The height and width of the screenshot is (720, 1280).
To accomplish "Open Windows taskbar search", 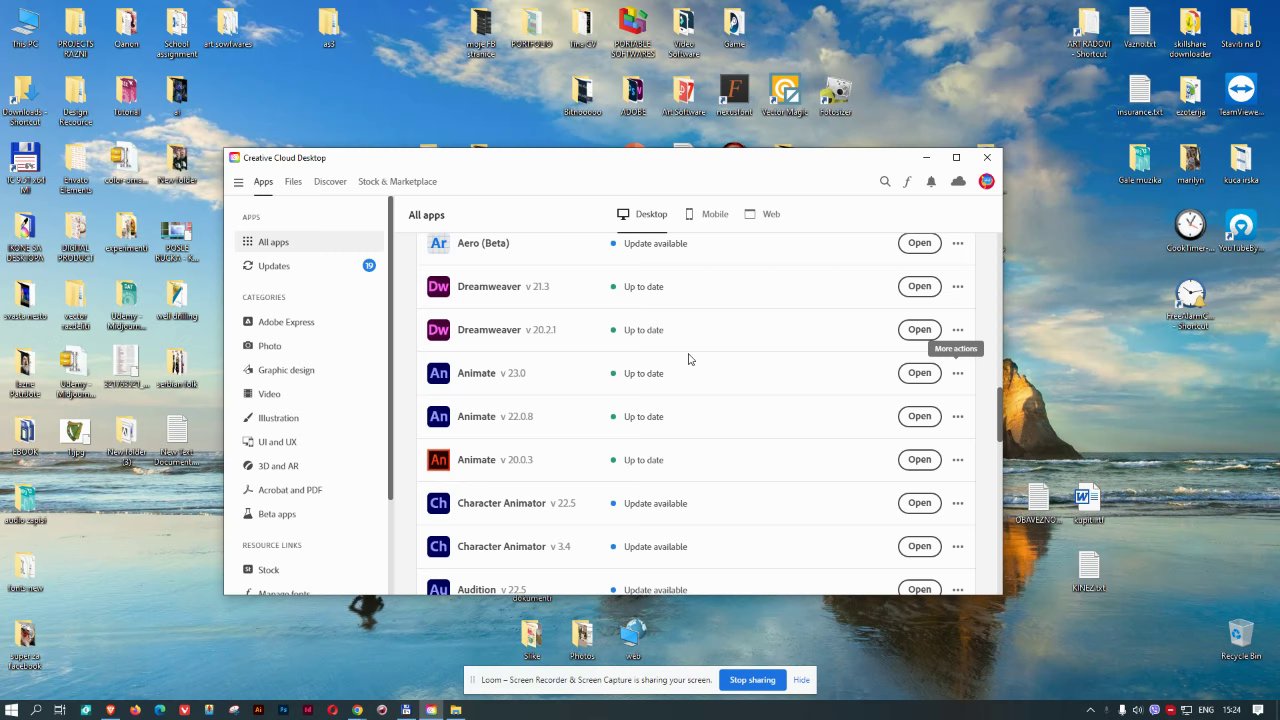I will (x=36, y=710).
